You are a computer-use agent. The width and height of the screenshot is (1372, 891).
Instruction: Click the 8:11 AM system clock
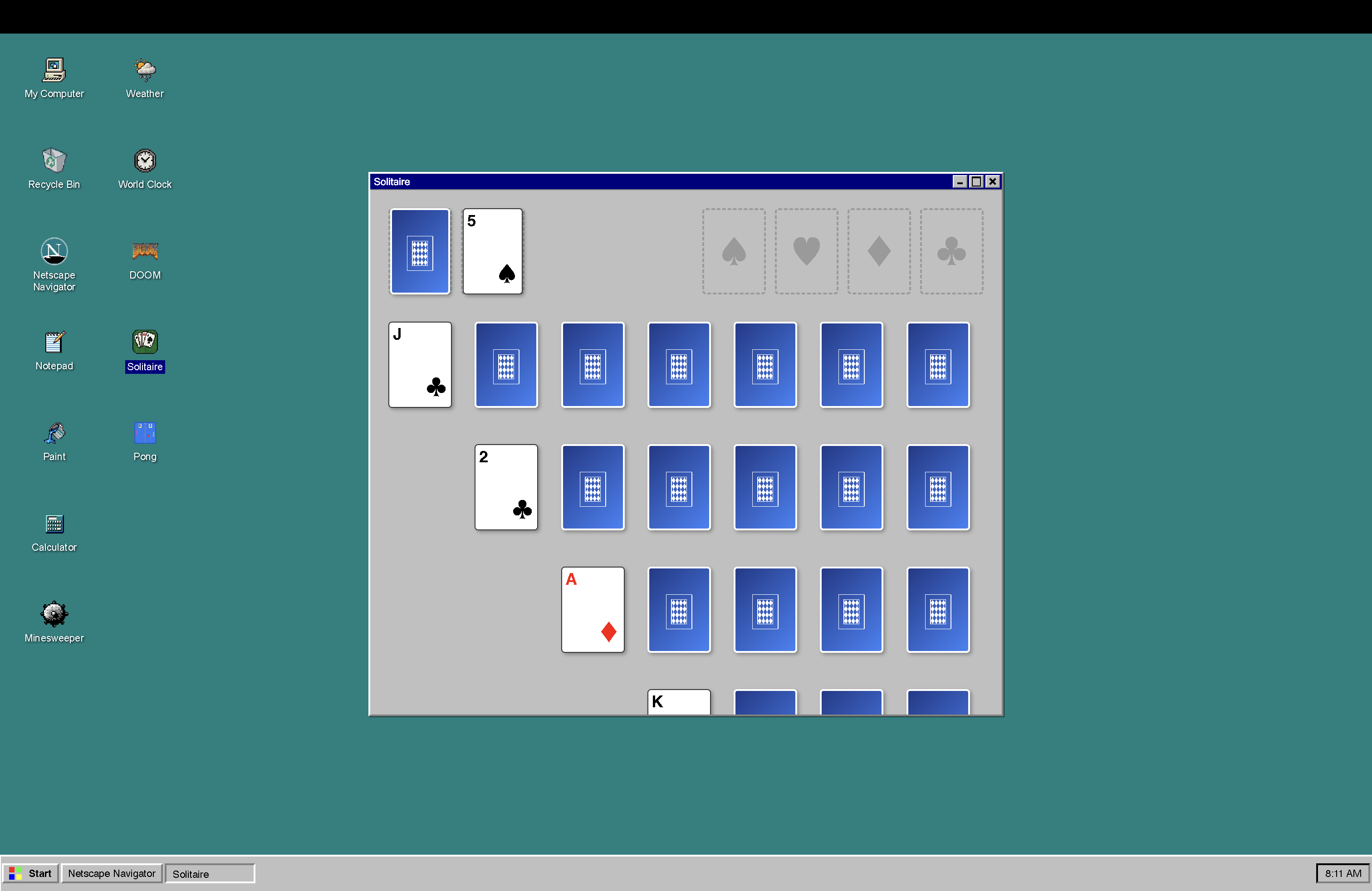[x=1342, y=873]
